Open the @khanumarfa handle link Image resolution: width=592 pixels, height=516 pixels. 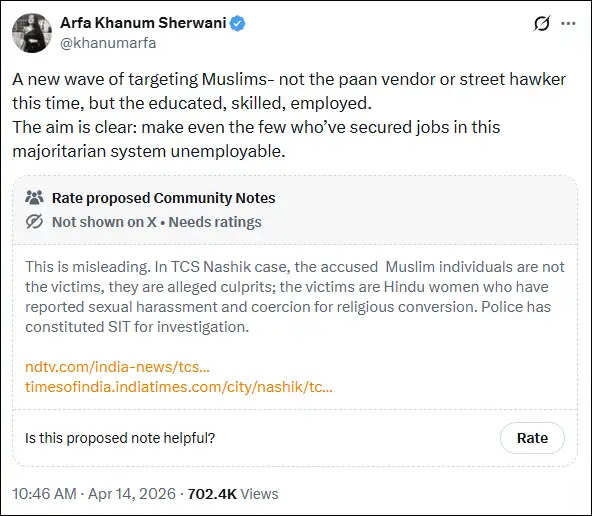point(108,43)
